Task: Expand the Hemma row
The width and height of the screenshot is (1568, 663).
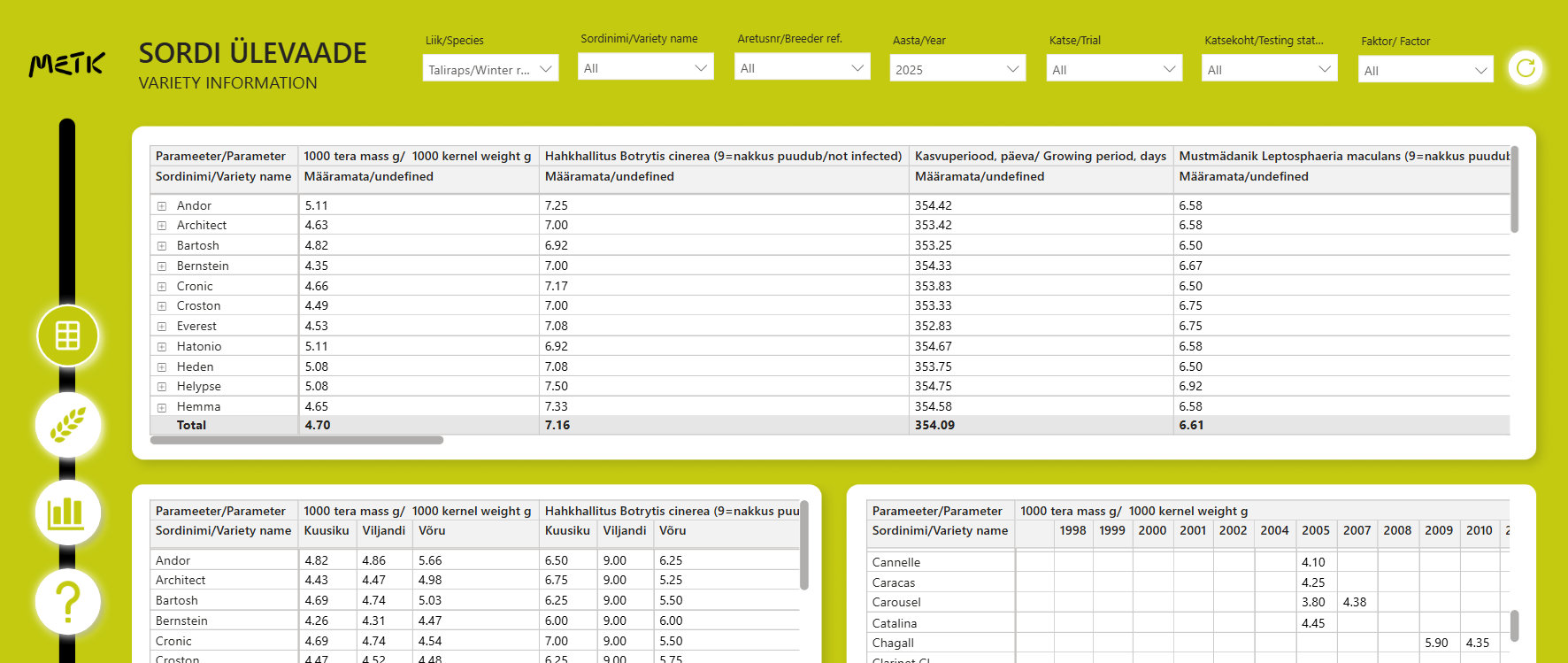Action: 162,407
